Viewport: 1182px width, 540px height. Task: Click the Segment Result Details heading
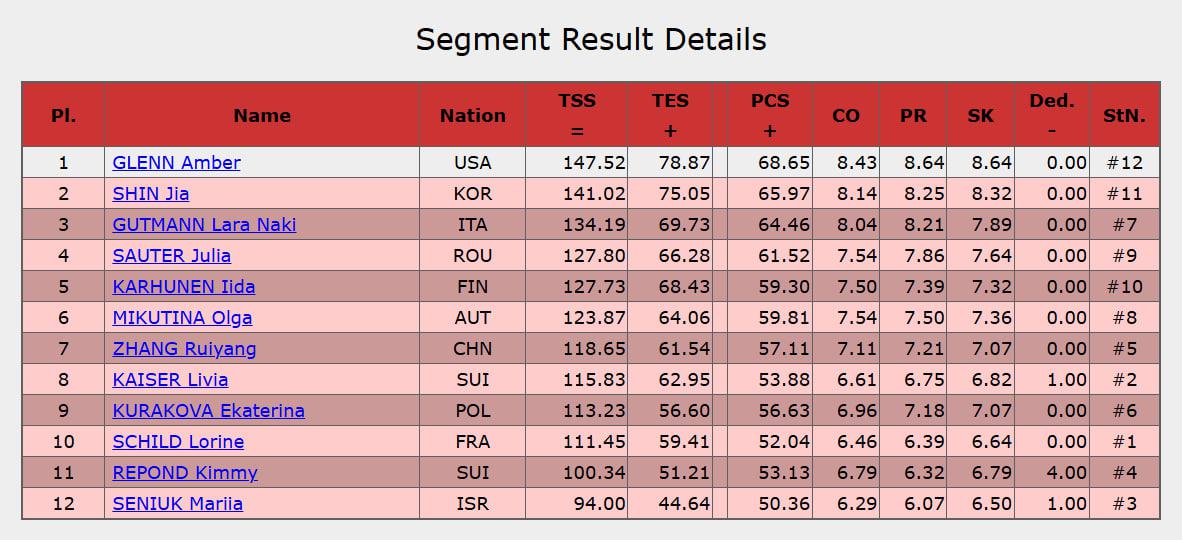tap(591, 39)
